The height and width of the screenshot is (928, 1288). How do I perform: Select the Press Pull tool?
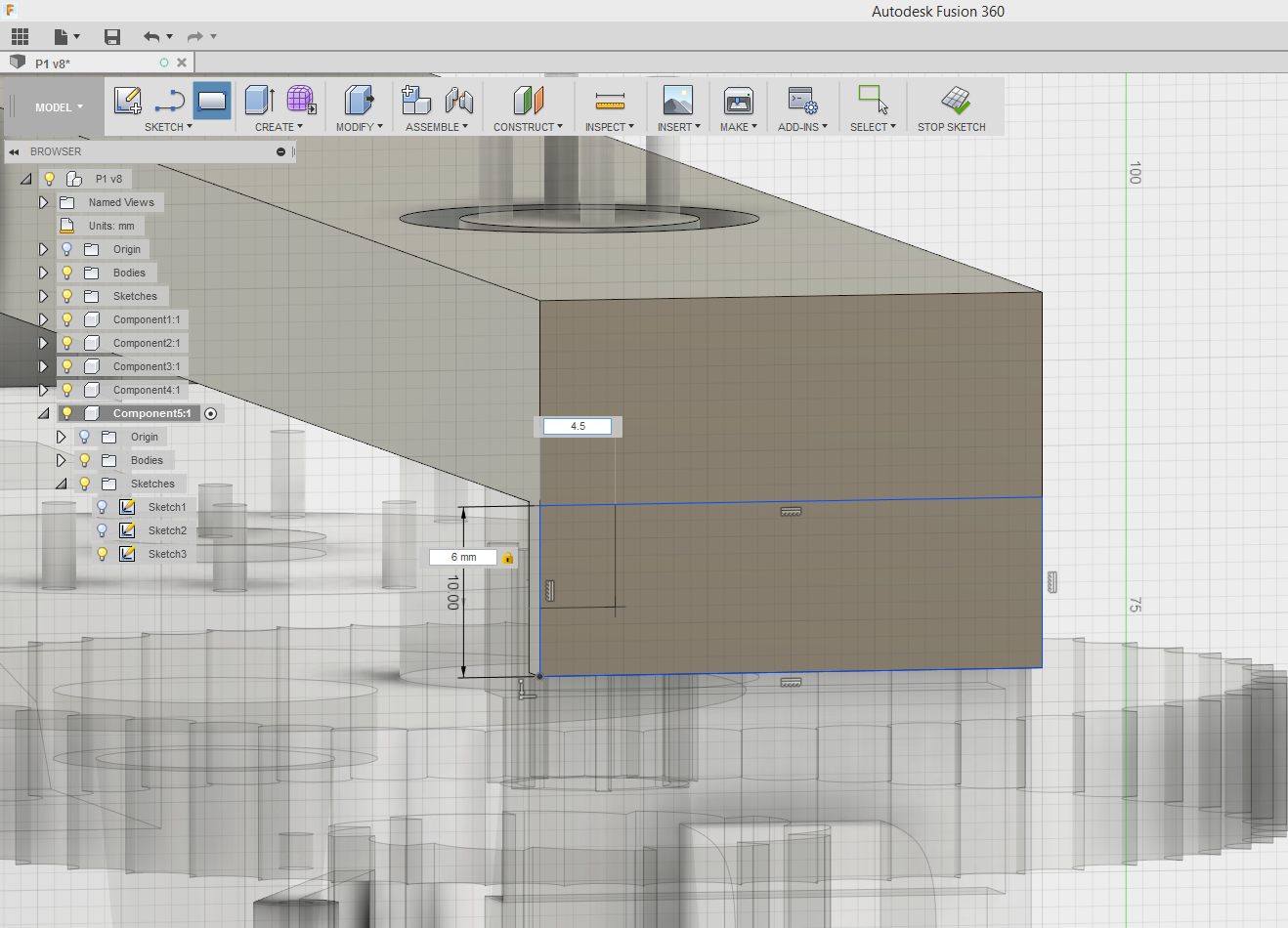coord(359,100)
